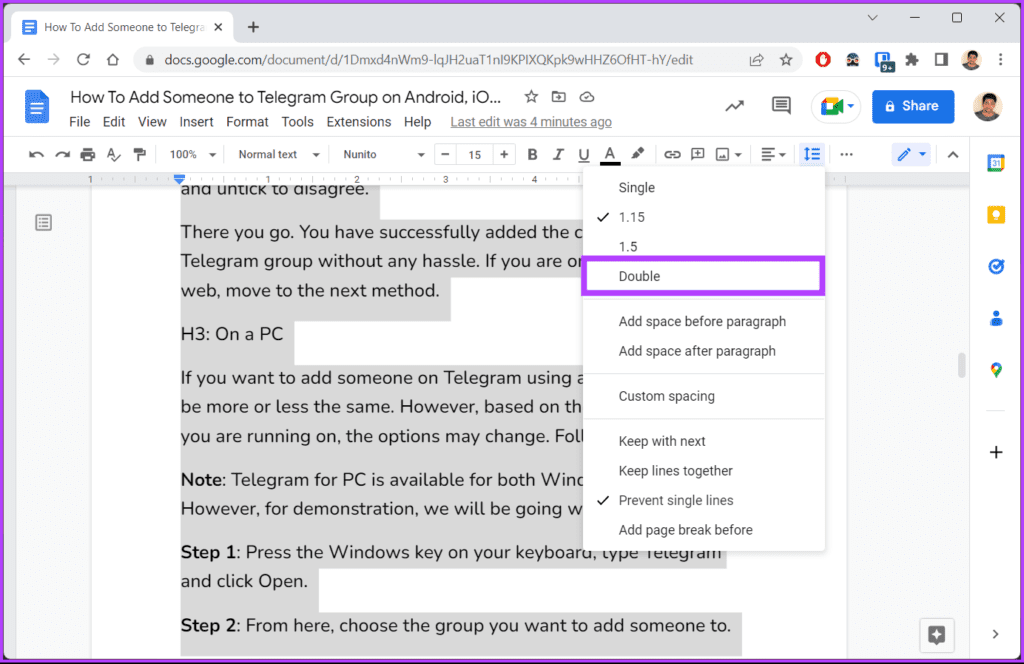
Task: Open the Format menu
Action: [247, 122]
